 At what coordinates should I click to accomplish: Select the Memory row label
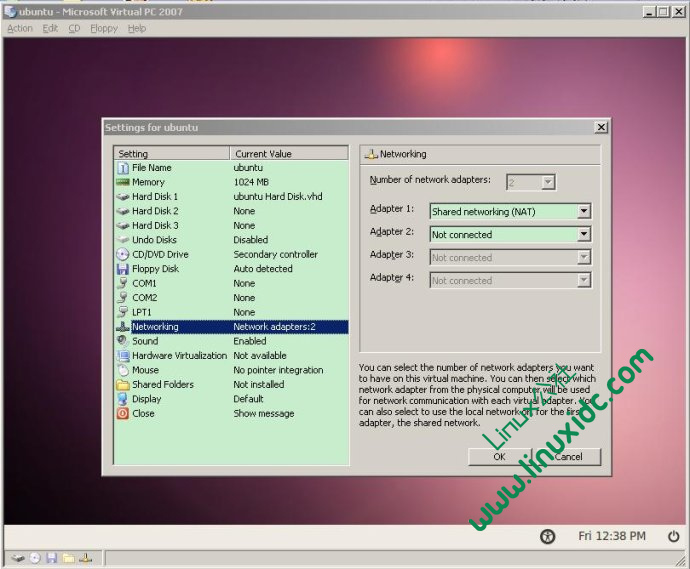click(x=148, y=182)
